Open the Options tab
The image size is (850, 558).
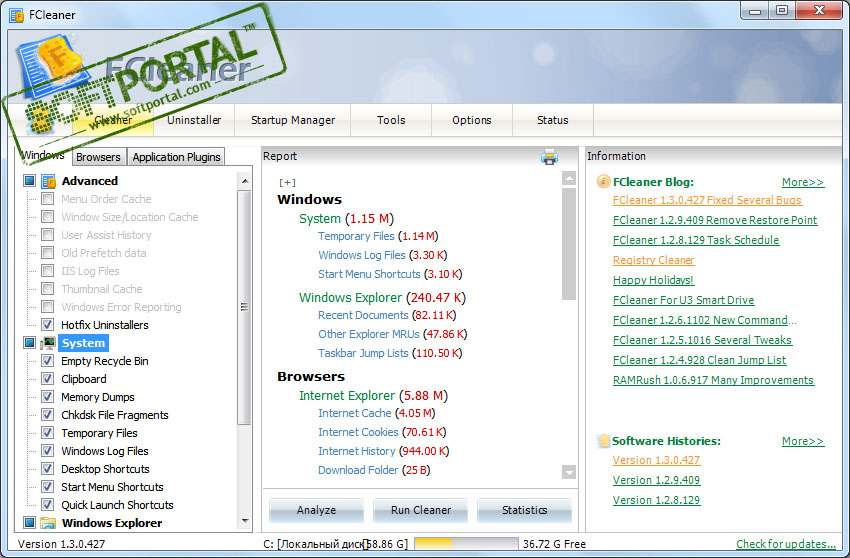(x=472, y=120)
